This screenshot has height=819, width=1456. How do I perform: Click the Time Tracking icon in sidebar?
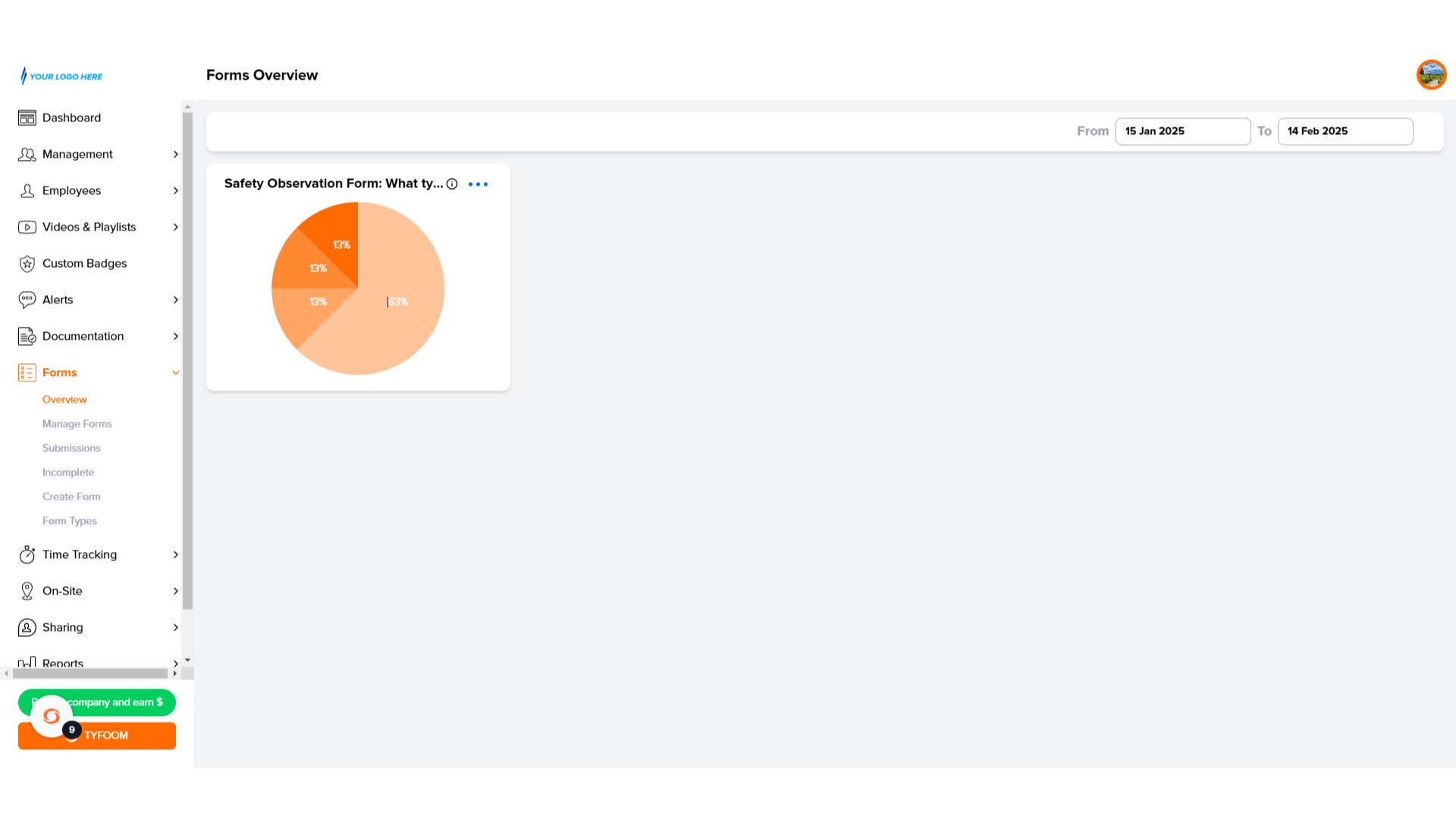click(x=28, y=554)
